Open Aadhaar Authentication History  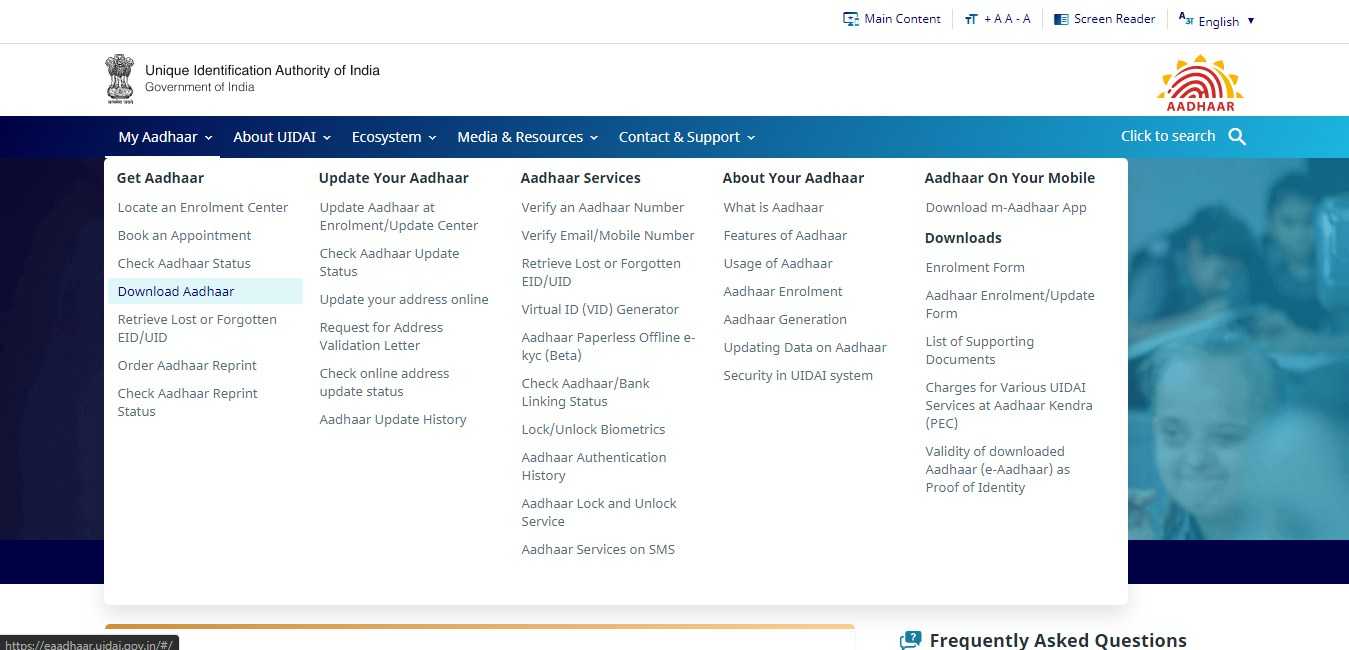pos(594,466)
